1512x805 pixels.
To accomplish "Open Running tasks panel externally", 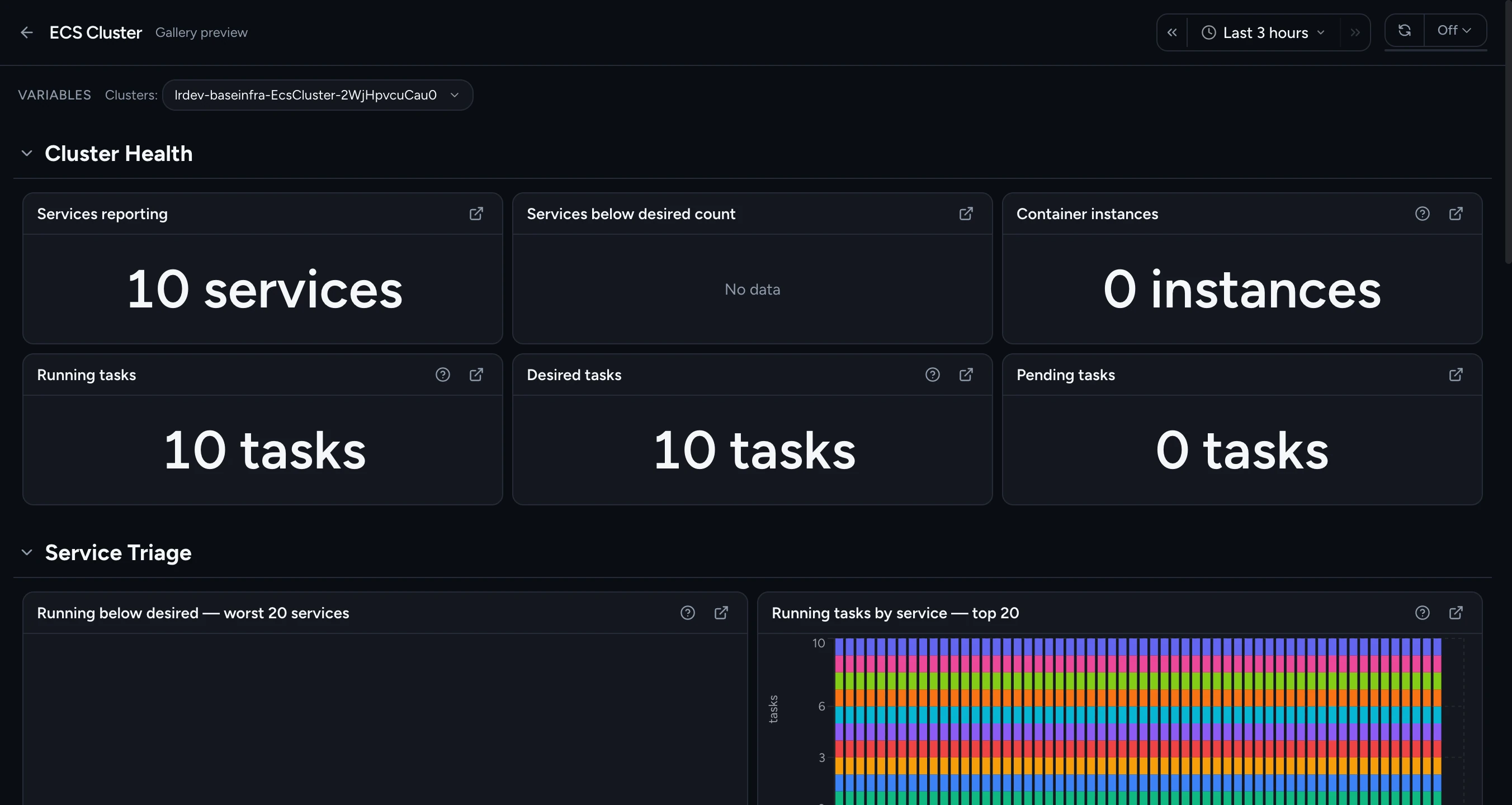I will coord(476,375).
